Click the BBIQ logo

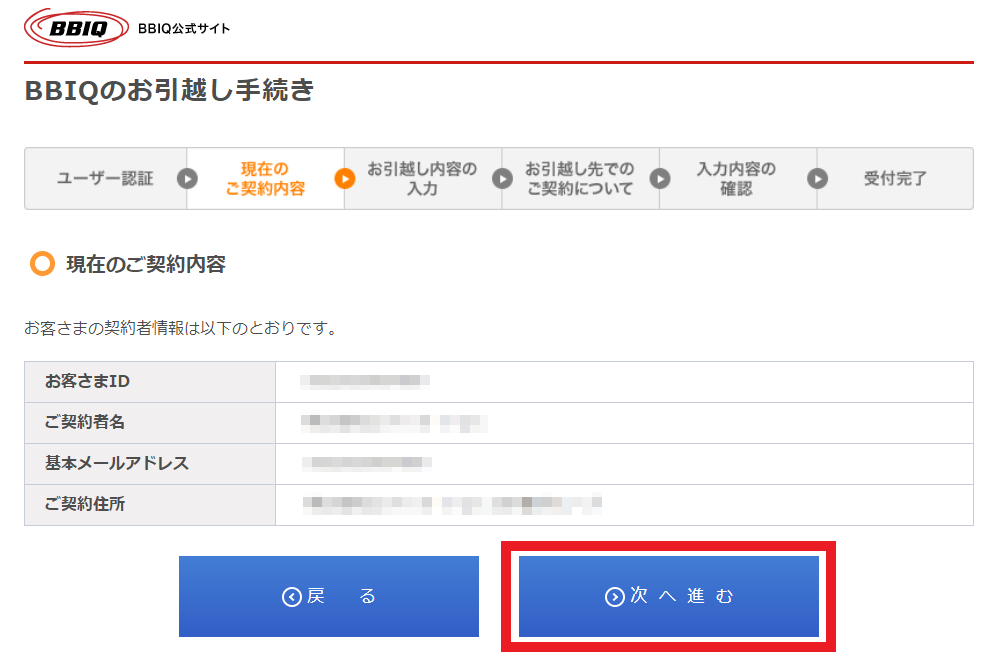click(x=76, y=28)
